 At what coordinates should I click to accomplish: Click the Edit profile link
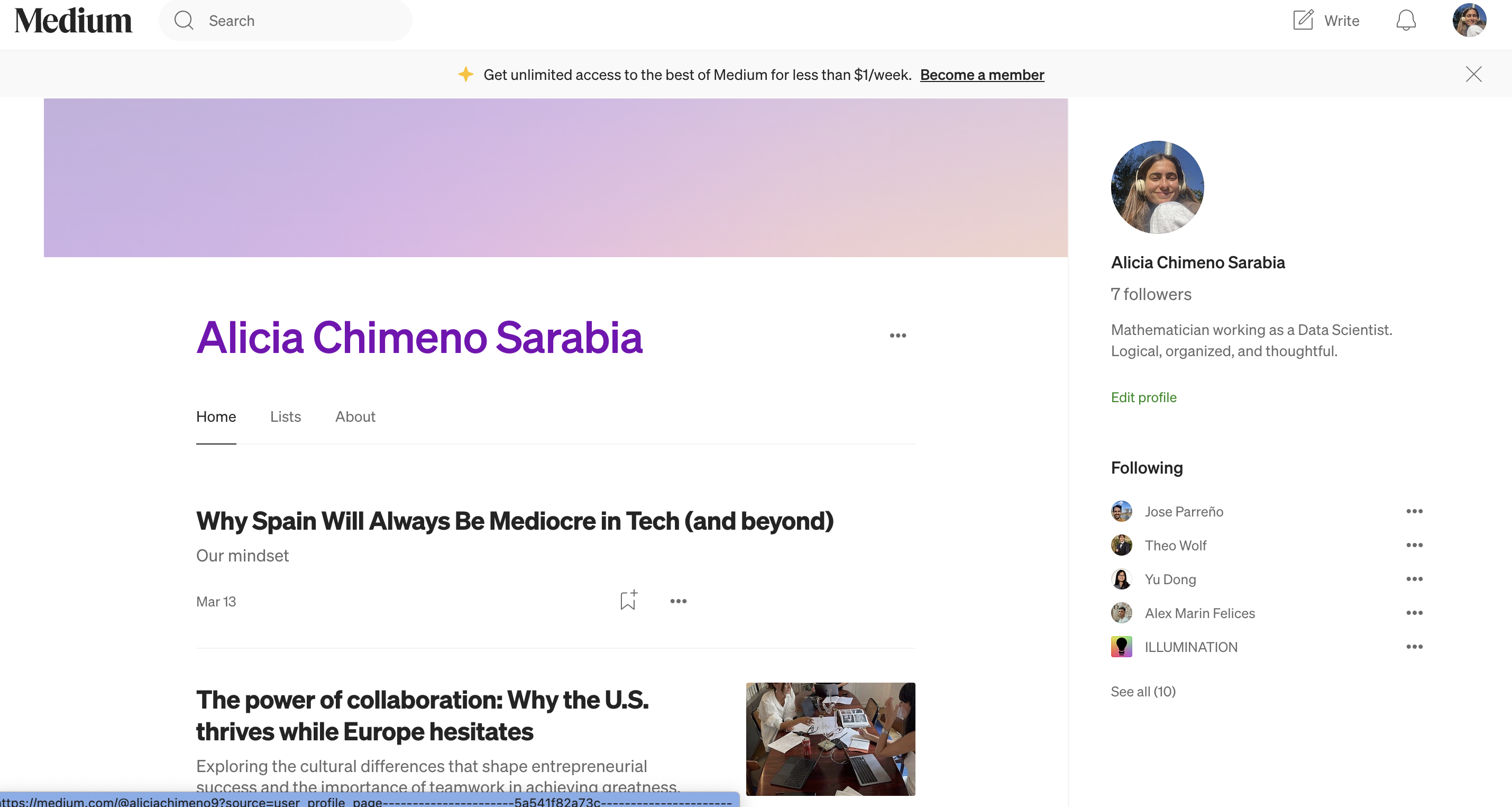[x=1143, y=397]
